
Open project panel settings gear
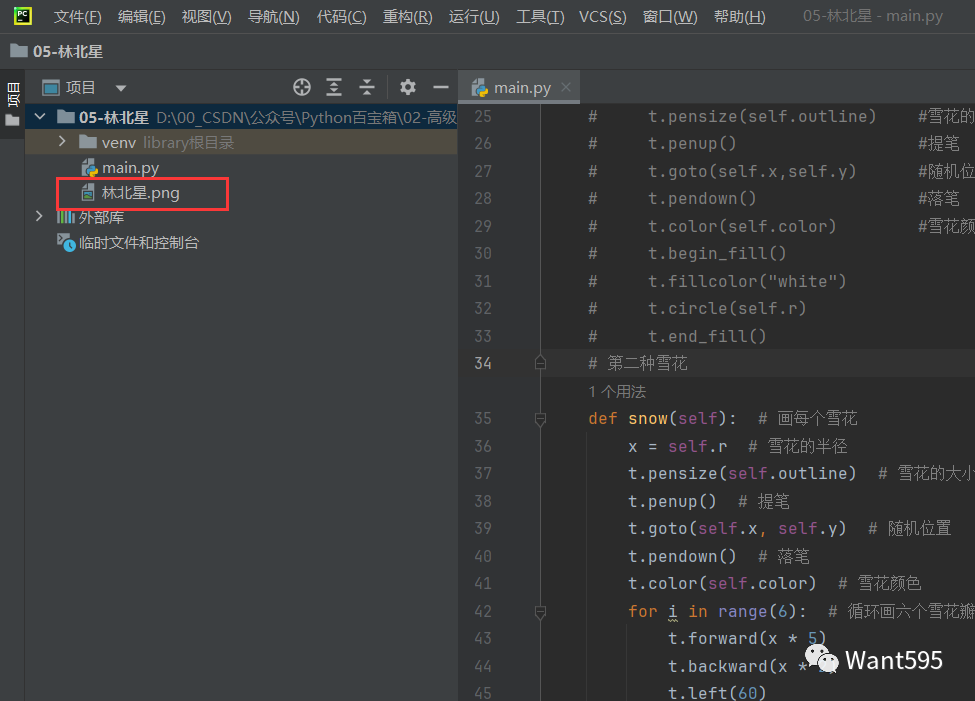[x=407, y=87]
